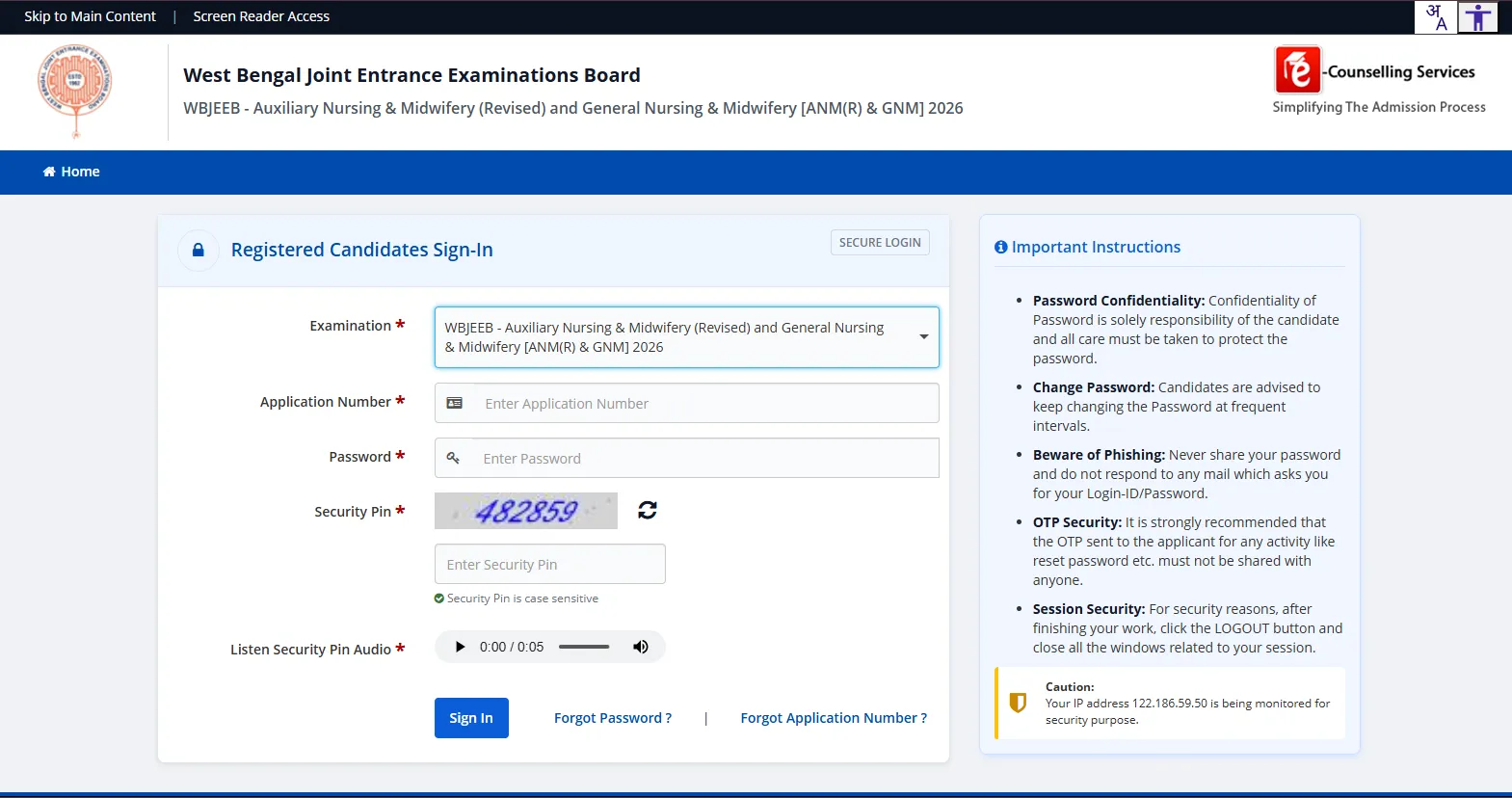Open the accessibility options icon
The image size is (1512, 798).
coord(1477,17)
